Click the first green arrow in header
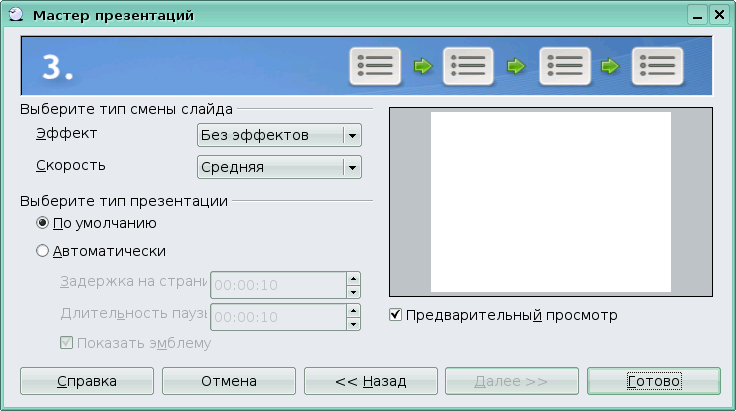Screen dimensions: 736x411 (x=422, y=67)
